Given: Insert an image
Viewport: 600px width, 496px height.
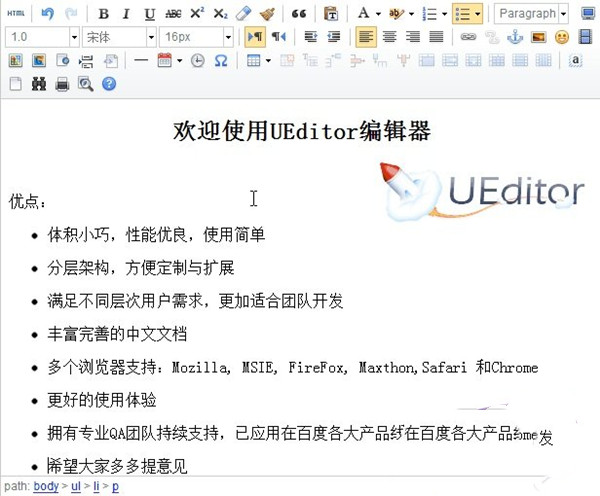Looking at the screenshot, I should (538, 37).
